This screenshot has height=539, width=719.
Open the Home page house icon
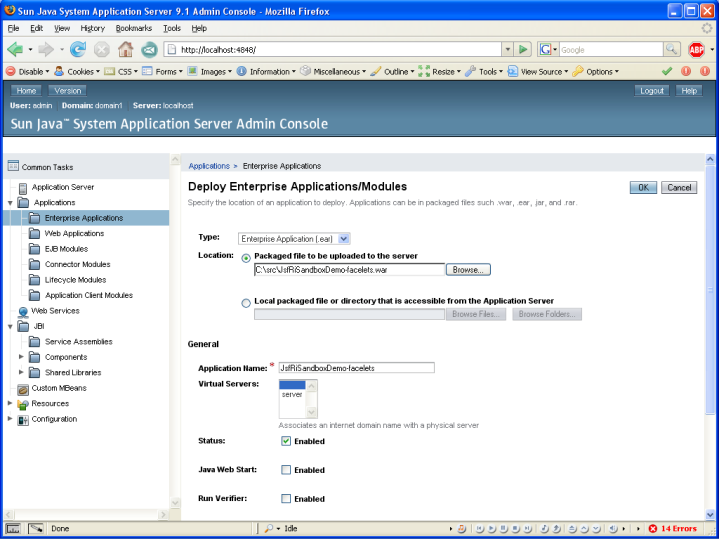point(125,49)
